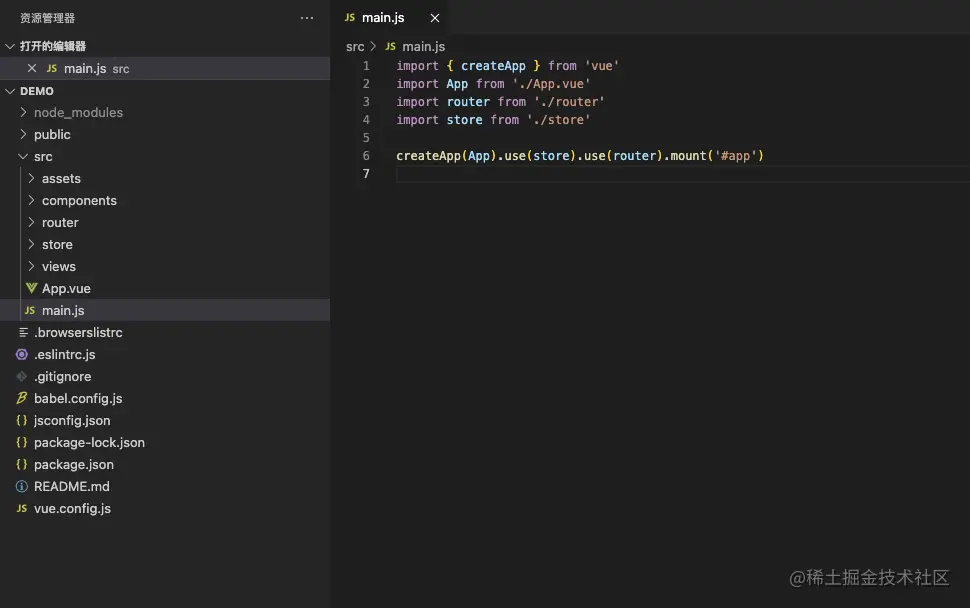Screen dimensions: 970x608
Task: Select the views folder name
Action: tap(59, 267)
